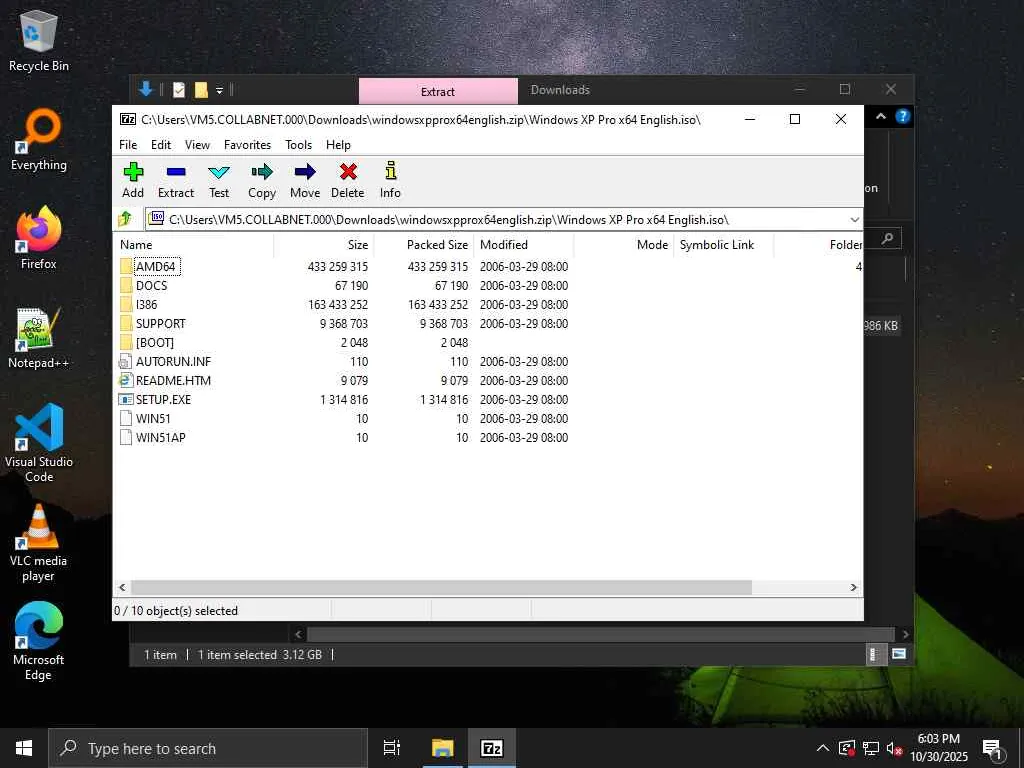The image size is (1024, 768).
Task: Click the 1 314 816 size of SETUP.EXE
Action: click(344, 399)
